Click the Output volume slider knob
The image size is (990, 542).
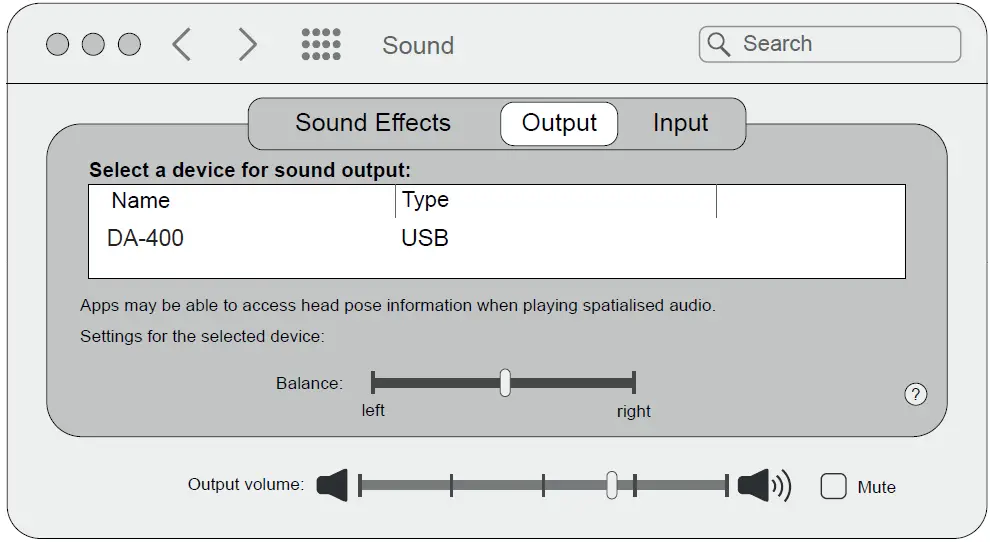pyautogui.click(x=612, y=486)
